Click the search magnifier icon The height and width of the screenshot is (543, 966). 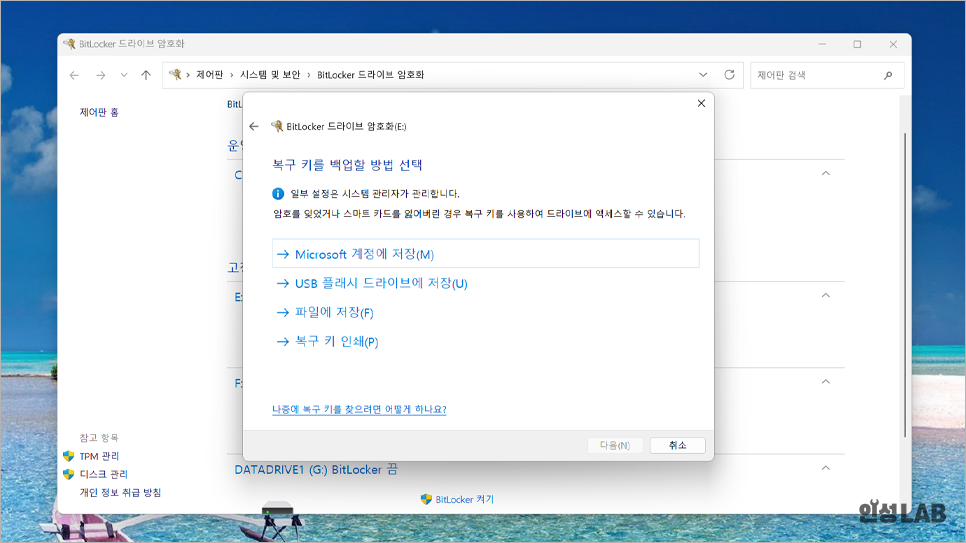(888, 75)
